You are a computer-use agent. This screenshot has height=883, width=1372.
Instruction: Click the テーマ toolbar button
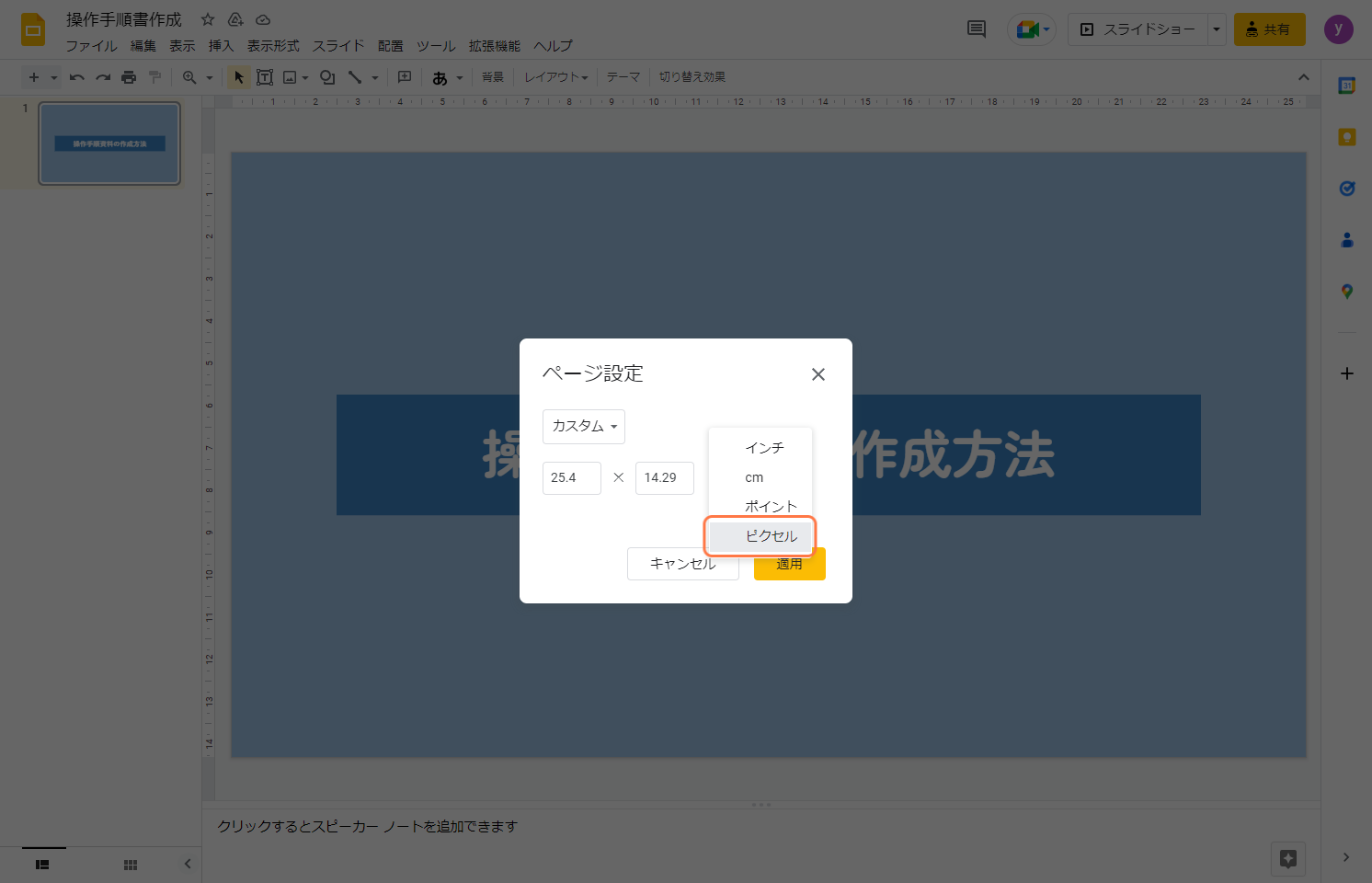click(623, 77)
